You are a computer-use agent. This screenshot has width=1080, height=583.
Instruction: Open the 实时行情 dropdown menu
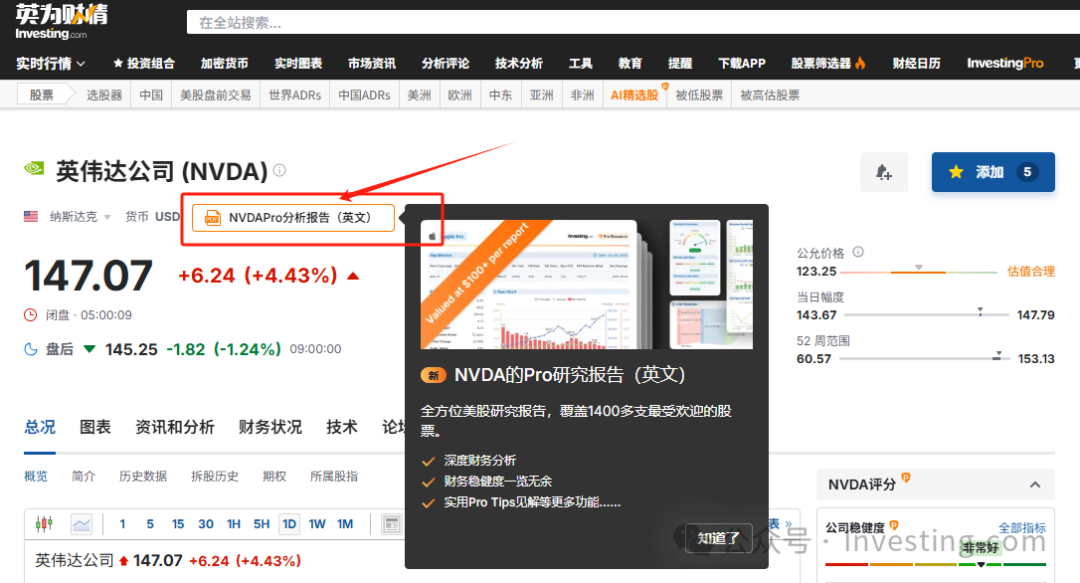pyautogui.click(x=51, y=63)
